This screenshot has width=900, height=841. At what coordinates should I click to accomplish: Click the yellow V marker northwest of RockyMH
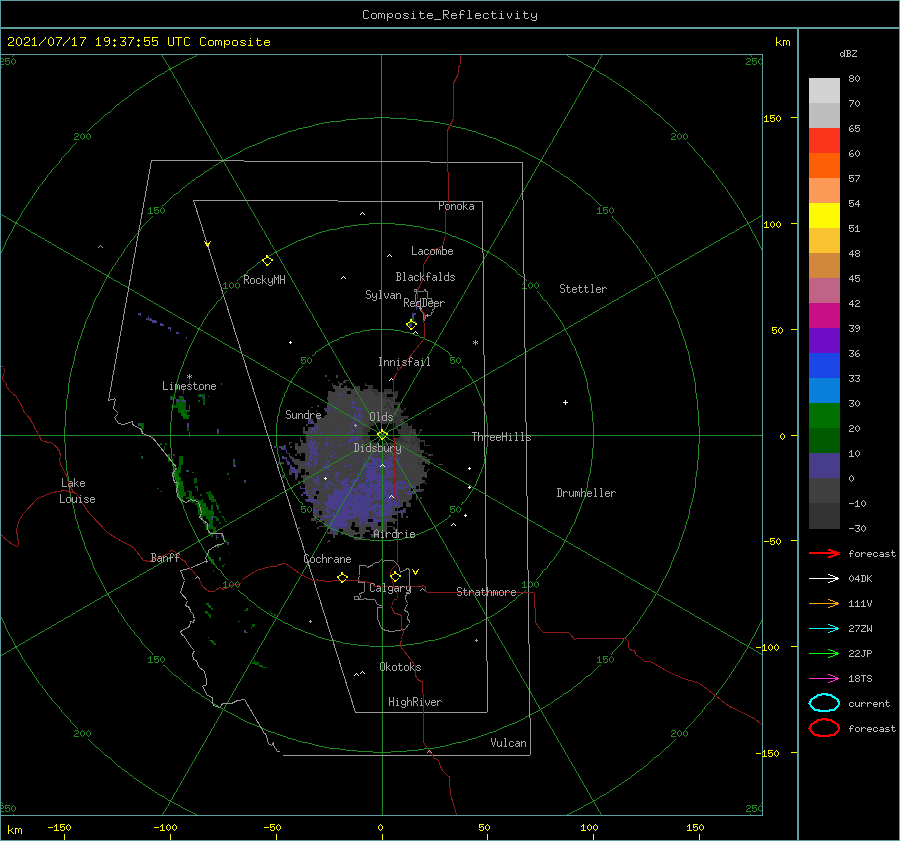[208, 244]
